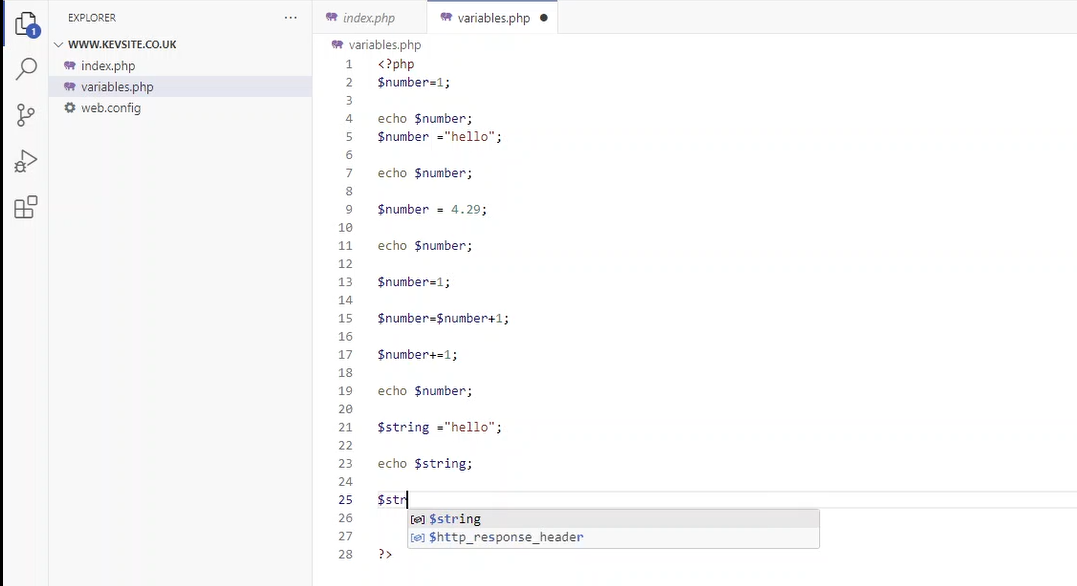
Task: Click the "$str" text on line 25
Action: [x=392, y=500]
